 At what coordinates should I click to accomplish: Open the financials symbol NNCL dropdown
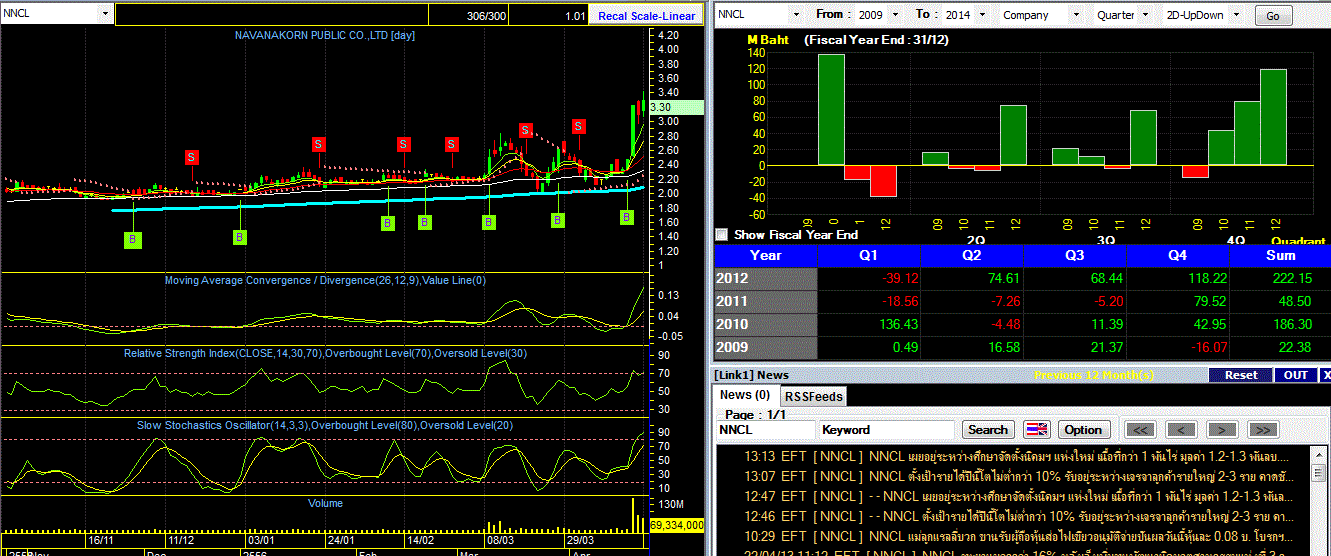(796, 15)
